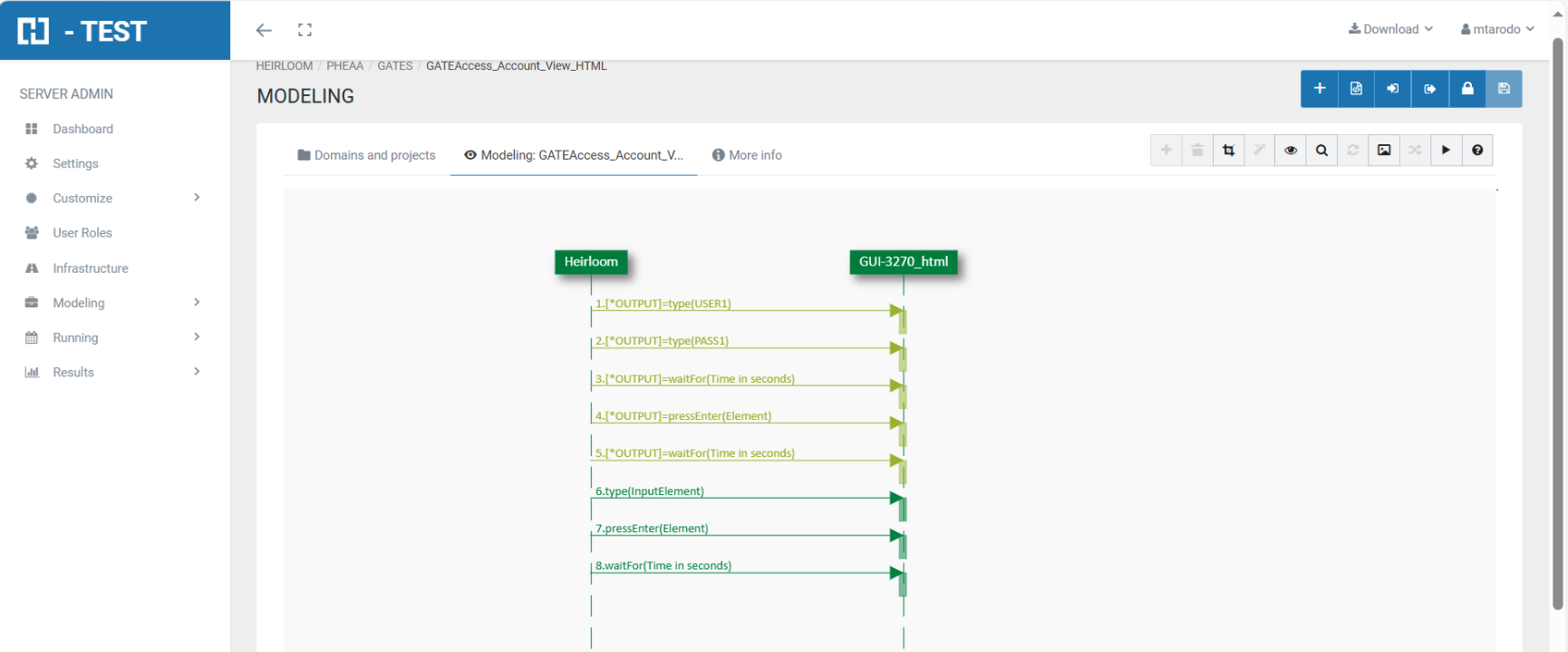Click the code file icon button
Screen dimensions: 1568x652
[x=1356, y=89]
